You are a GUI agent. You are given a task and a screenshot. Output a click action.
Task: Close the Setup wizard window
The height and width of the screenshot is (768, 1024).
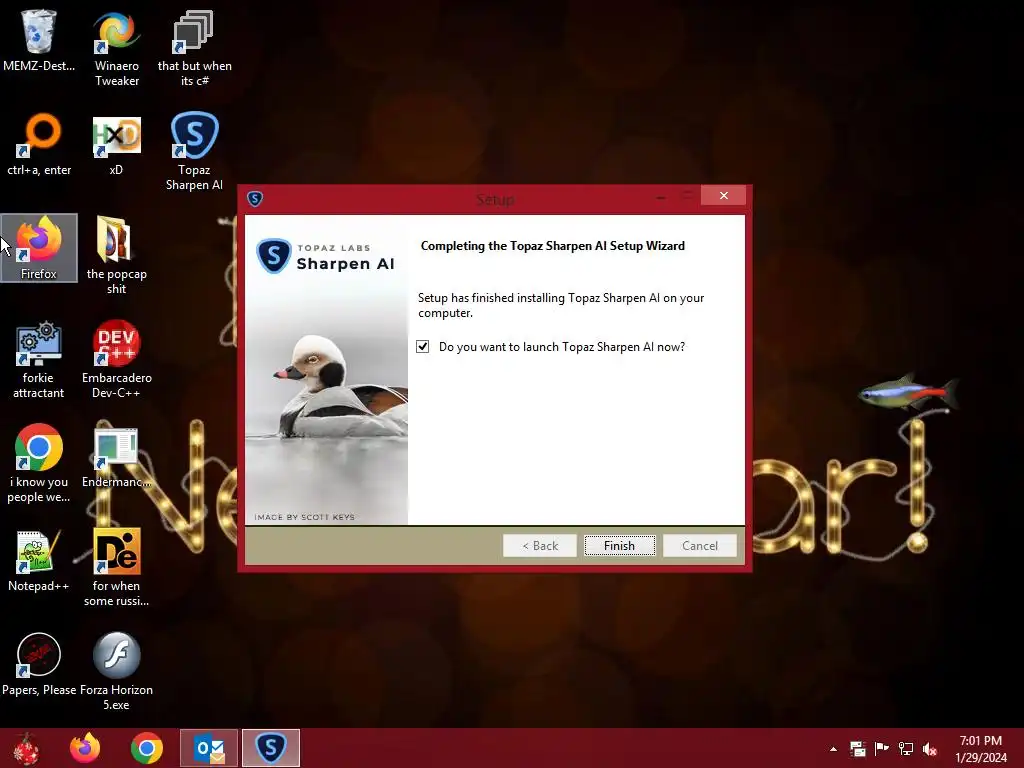724,195
